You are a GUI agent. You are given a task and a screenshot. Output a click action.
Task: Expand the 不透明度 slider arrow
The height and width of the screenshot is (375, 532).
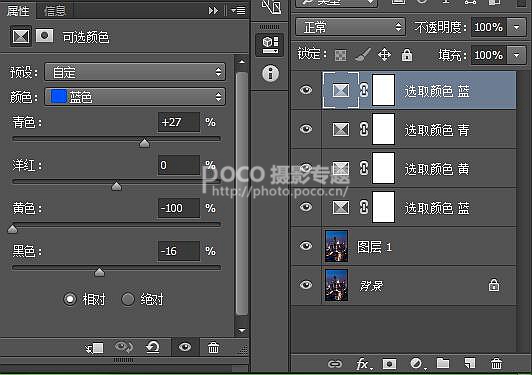click(x=516, y=27)
